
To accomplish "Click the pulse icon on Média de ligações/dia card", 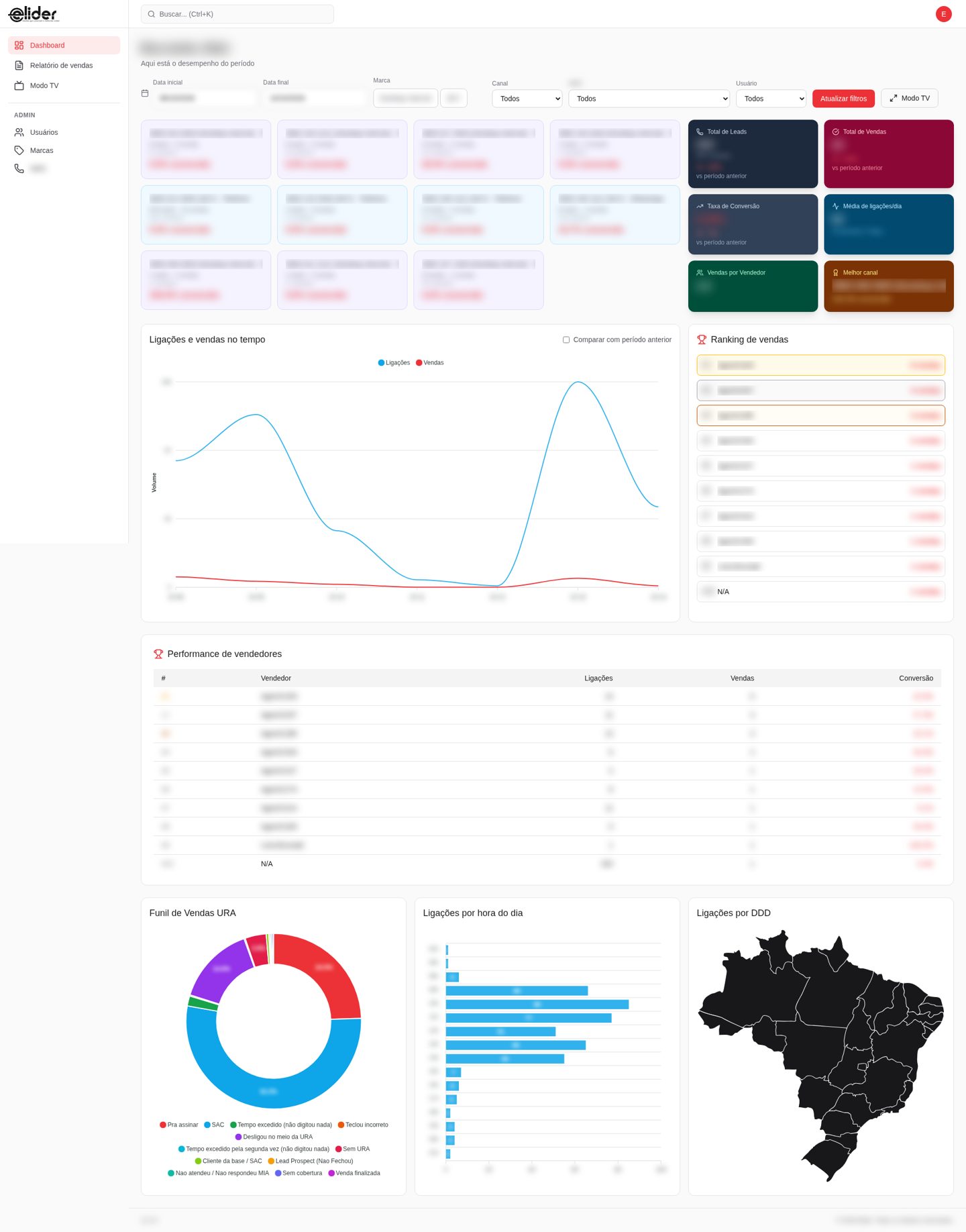I will [x=836, y=207].
